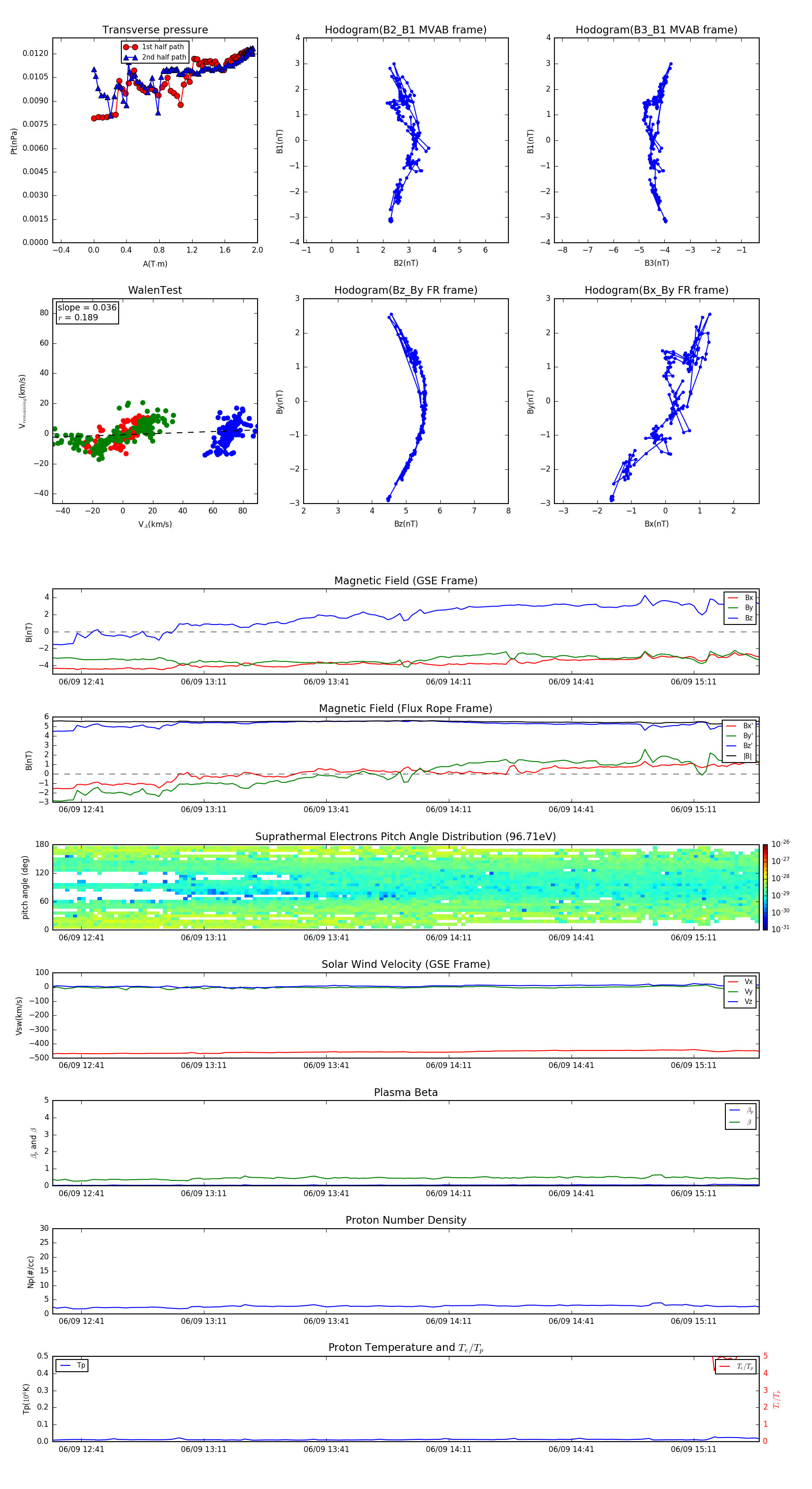Click the Suprathermal Electrons Pitch Angle Distribution title
Viewport: 812px width, 1489px height.
(x=406, y=837)
